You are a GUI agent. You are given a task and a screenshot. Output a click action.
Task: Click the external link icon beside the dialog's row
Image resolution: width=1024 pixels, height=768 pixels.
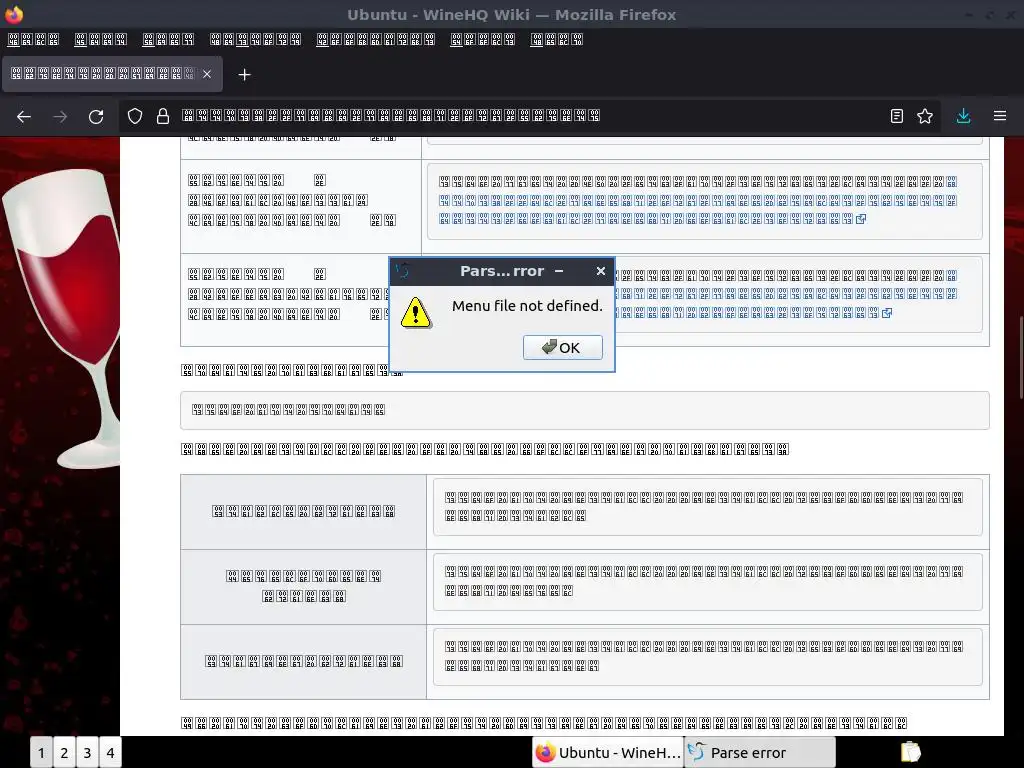pyautogui.click(x=887, y=313)
